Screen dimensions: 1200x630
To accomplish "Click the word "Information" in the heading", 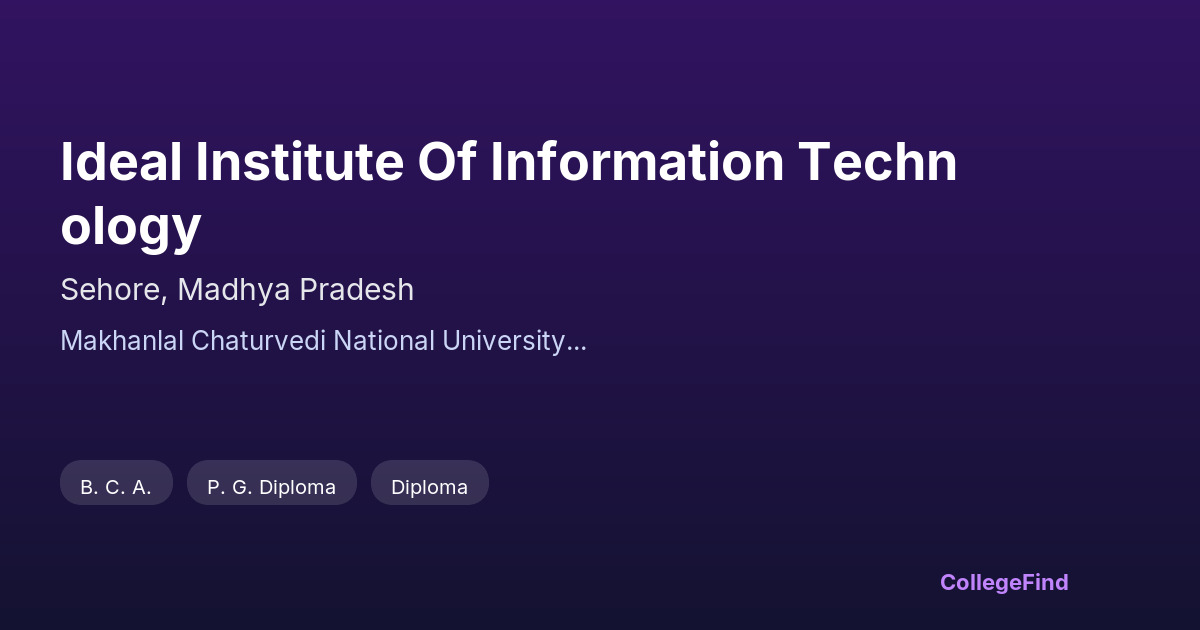I will (636, 163).
